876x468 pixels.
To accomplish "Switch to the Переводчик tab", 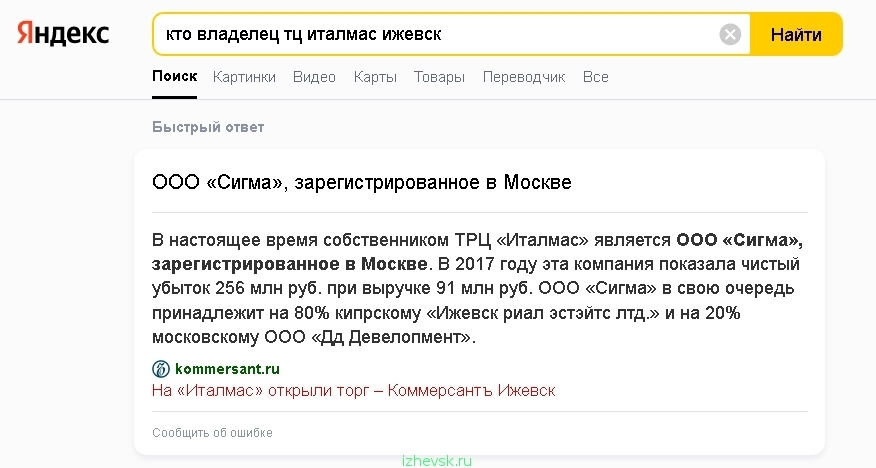I will click(x=524, y=77).
